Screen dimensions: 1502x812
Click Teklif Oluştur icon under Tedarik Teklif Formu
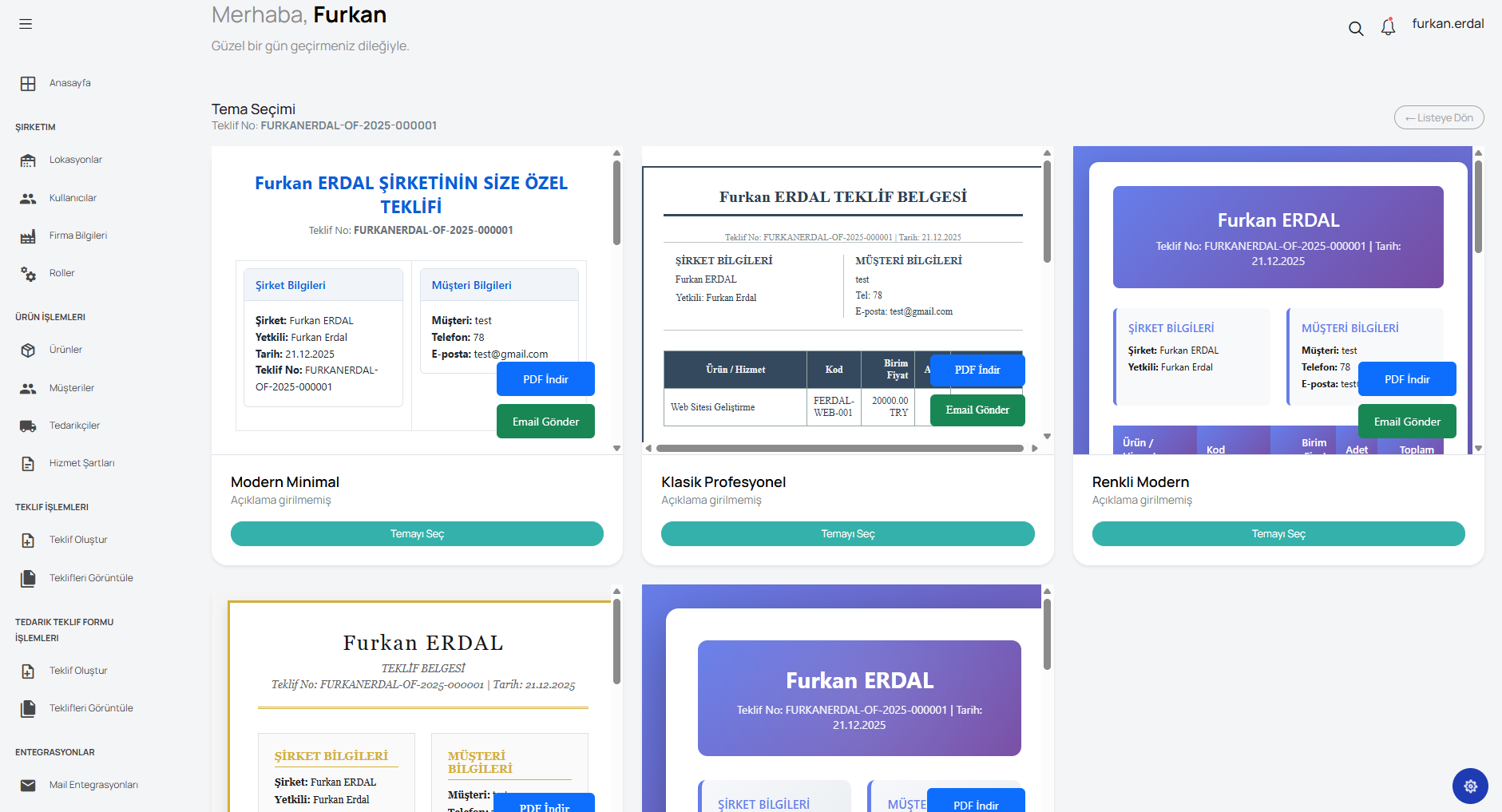[28, 671]
